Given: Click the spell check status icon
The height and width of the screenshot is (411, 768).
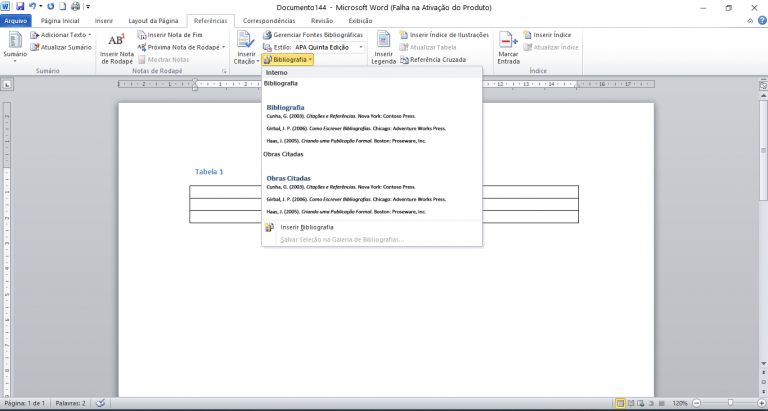Looking at the screenshot, I should tap(101, 403).
